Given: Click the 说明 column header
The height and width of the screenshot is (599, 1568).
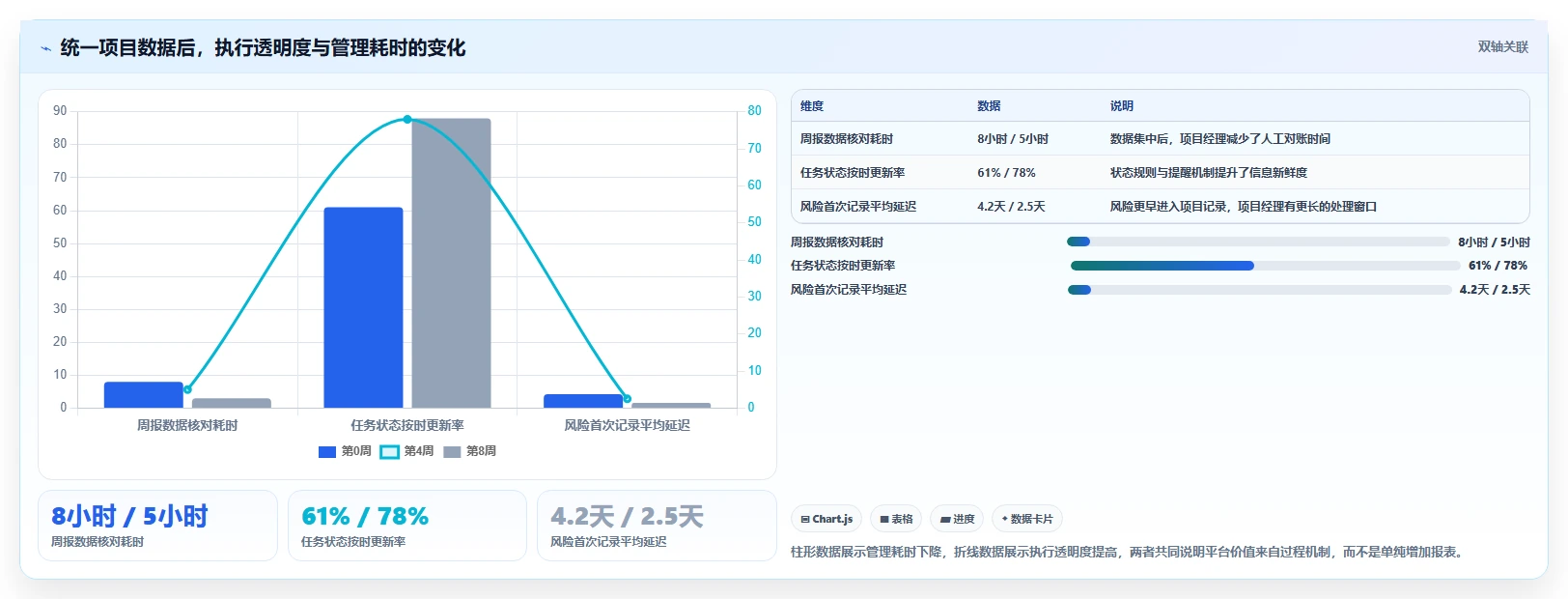Looking at the screenshot, I should 1122,106.
